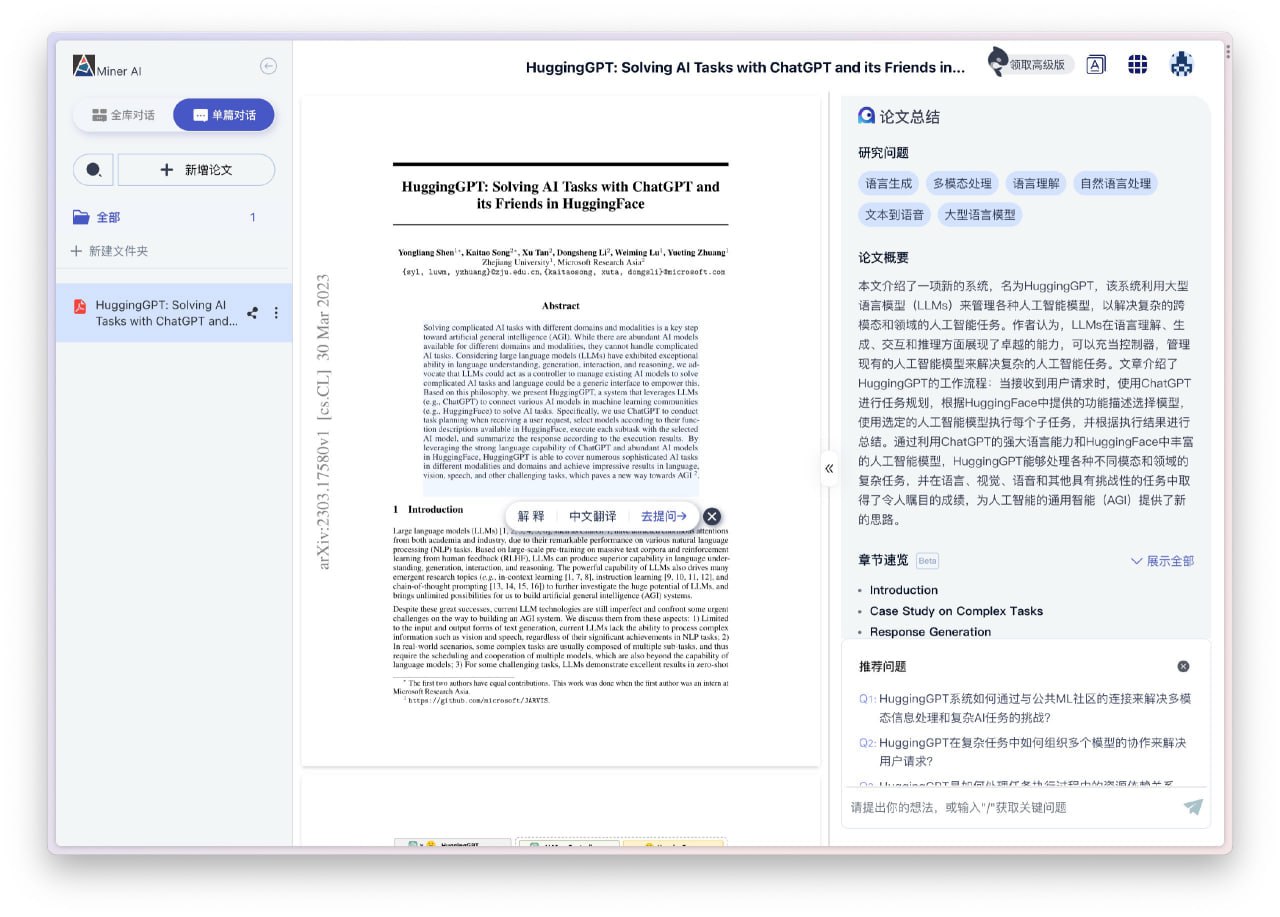Click the Miner AI logo icon
The width and height of the screenshot is (1280, 917).
point(83,66)
